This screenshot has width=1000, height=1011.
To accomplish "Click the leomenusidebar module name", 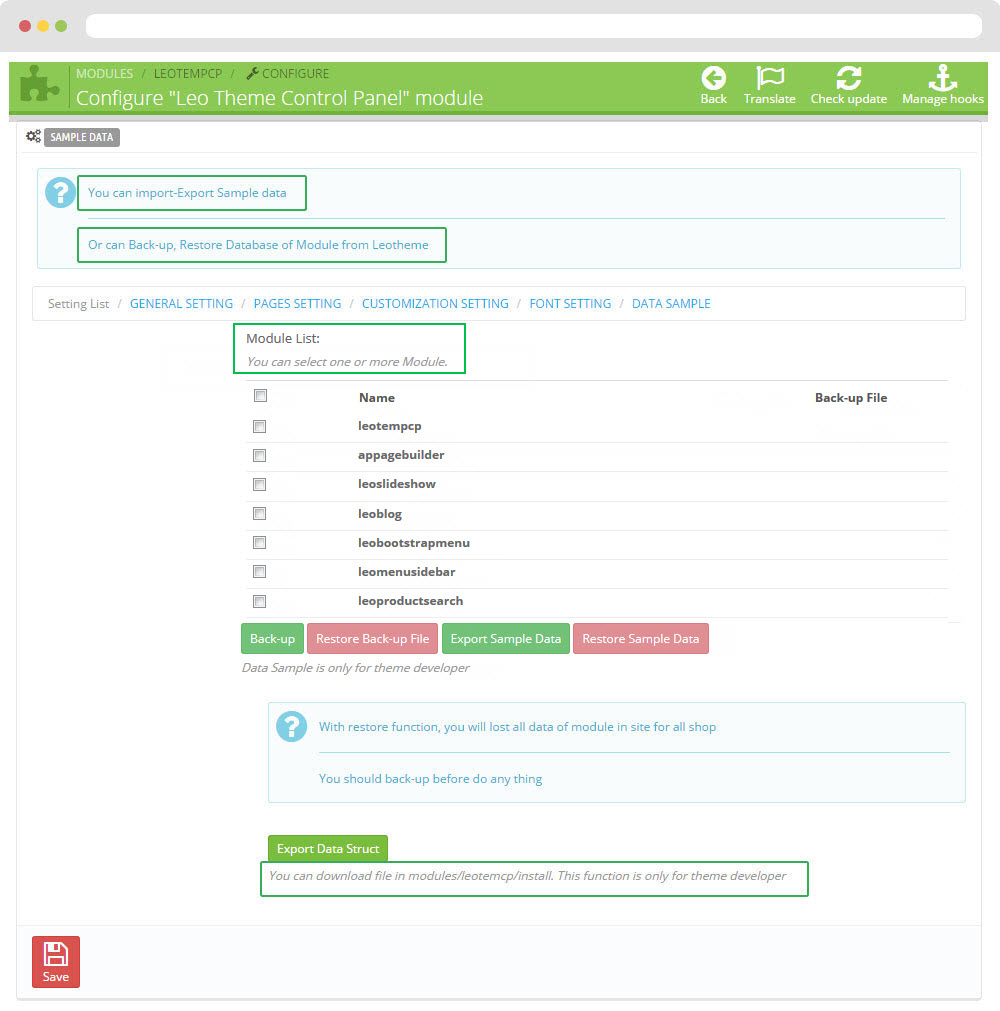I will [x=407, y=572].
